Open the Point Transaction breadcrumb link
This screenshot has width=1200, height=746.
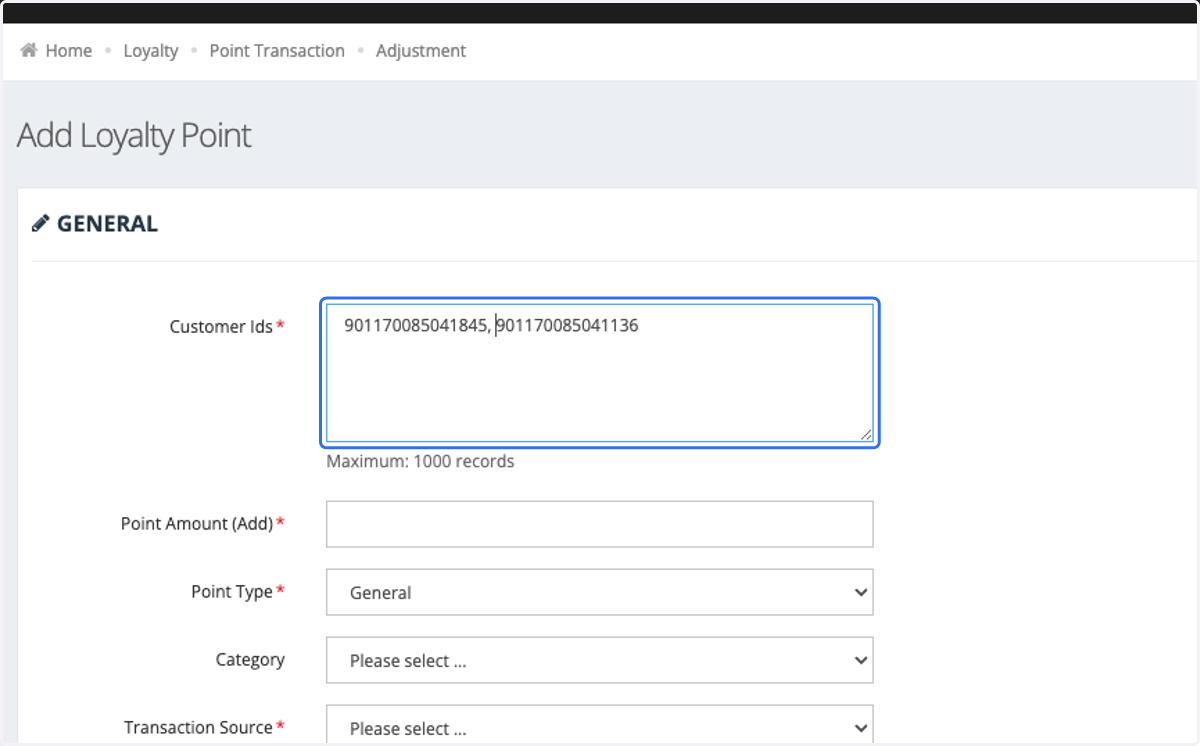(277, 50)
